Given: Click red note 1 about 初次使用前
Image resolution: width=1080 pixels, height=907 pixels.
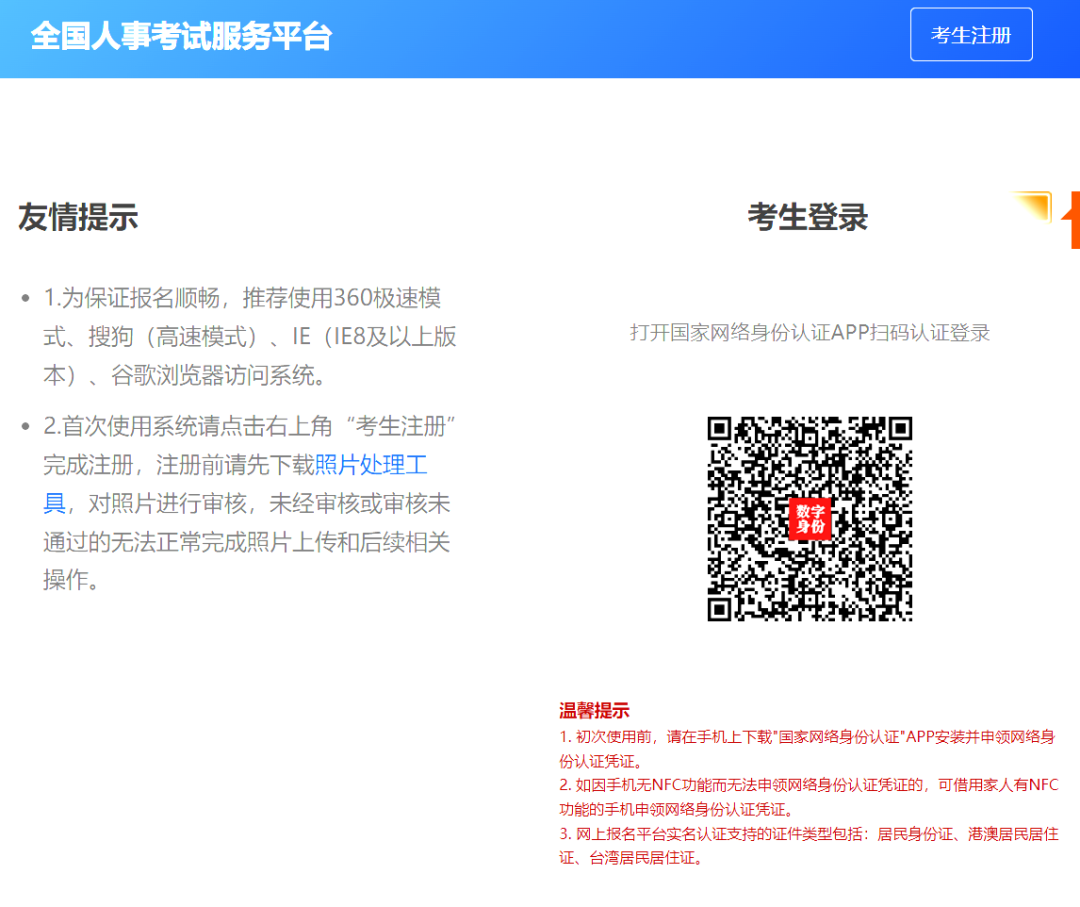Looking at the screenshot, I should coord(807,749).
